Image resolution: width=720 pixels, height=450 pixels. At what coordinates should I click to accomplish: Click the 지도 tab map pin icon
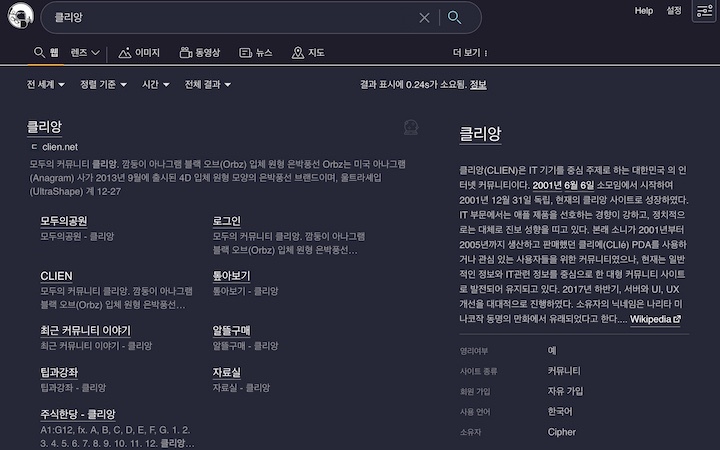coord(298,53)
